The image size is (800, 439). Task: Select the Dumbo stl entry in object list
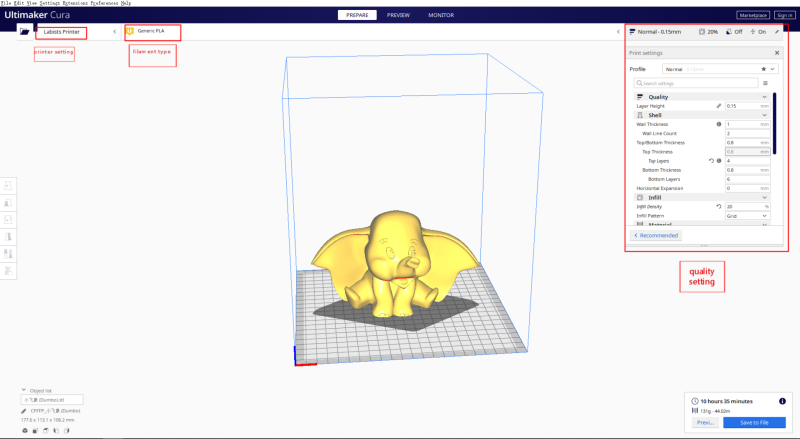coord(52,400)
